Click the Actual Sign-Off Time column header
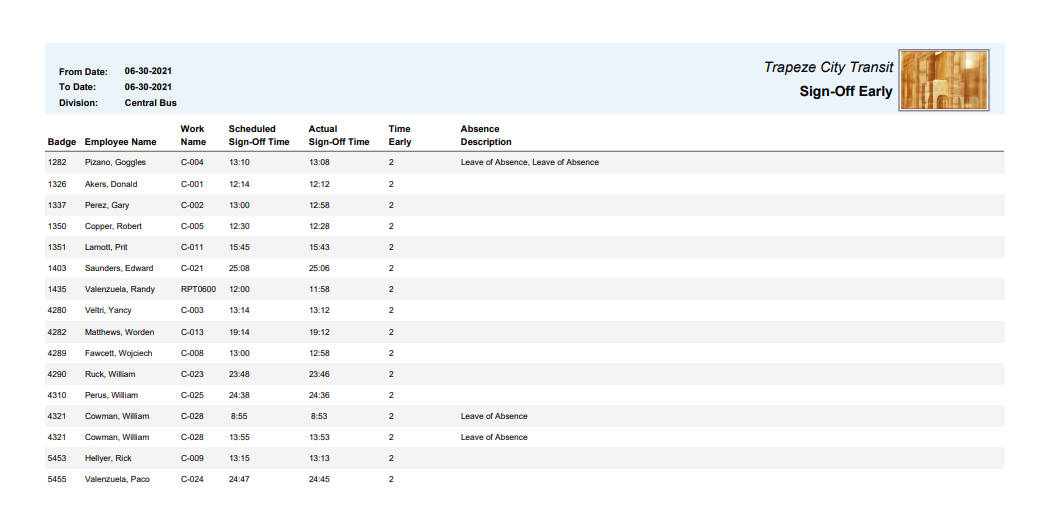The height and width of the screenshot is (512, 1042). pyautogui.click(x=338, y=135)
